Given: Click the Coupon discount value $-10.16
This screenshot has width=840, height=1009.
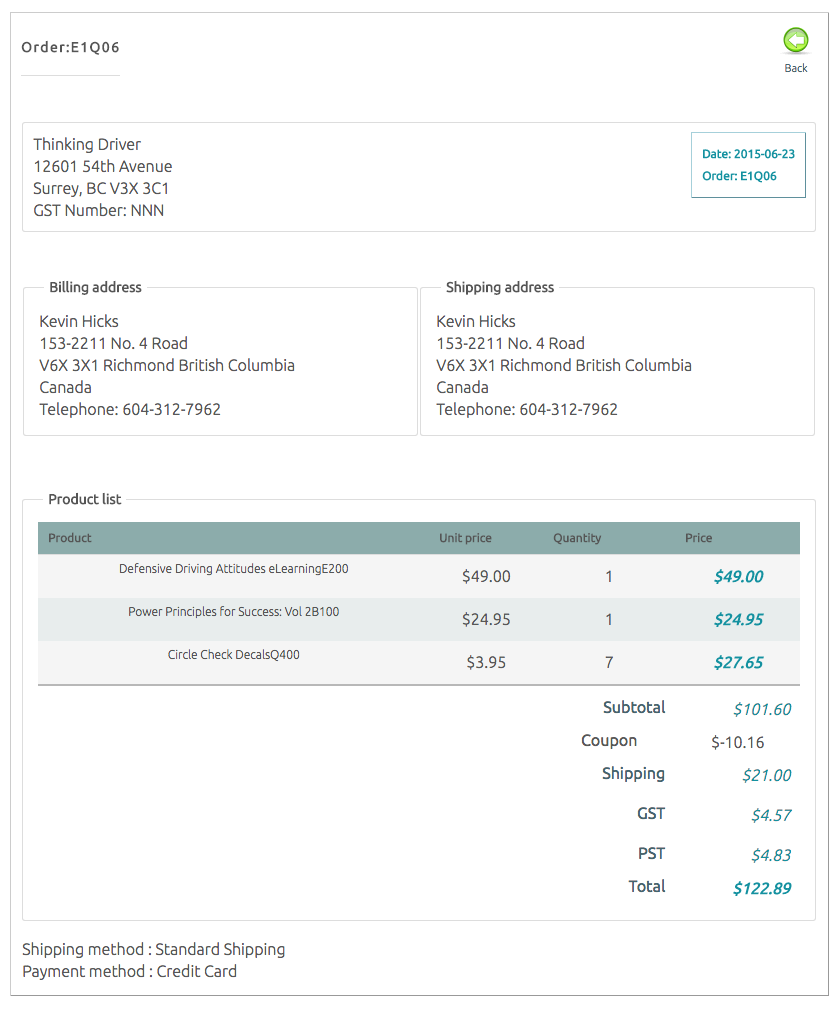Looking at the screenshot, I should tap(738, 742).
